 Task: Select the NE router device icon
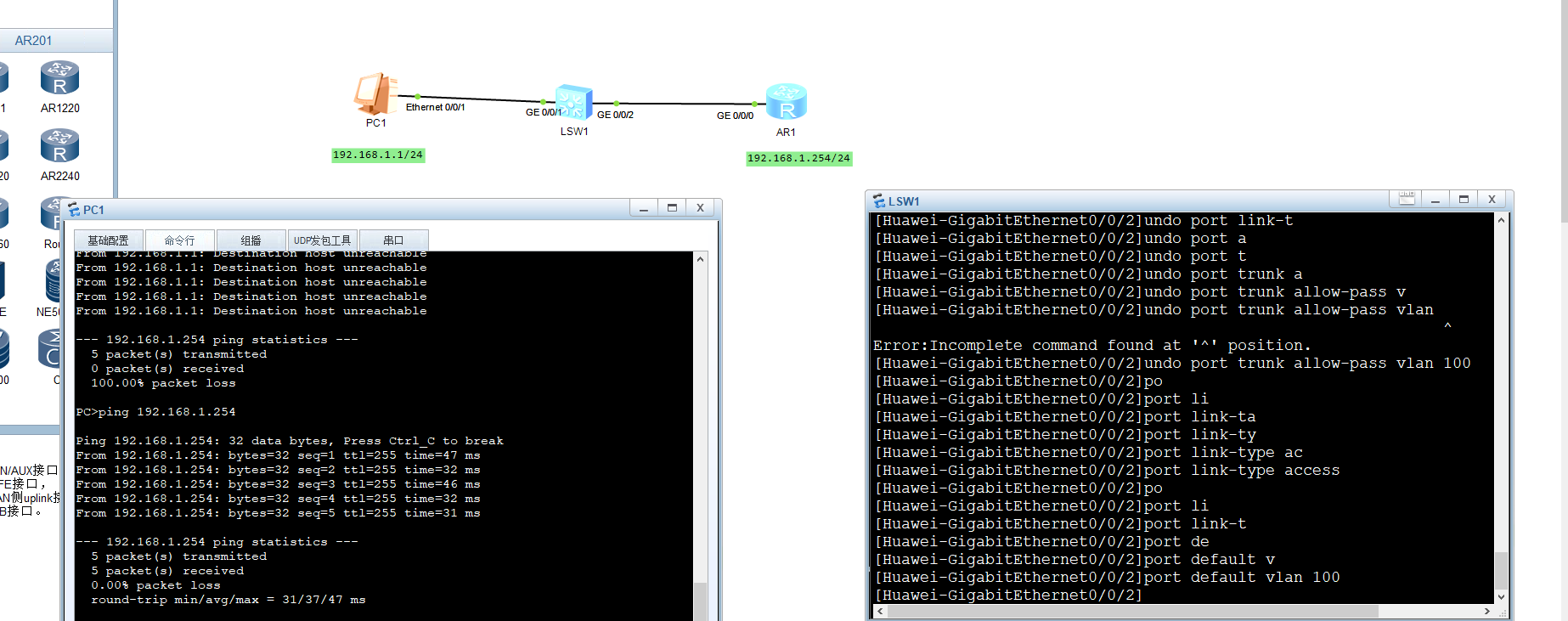[53, 282]
